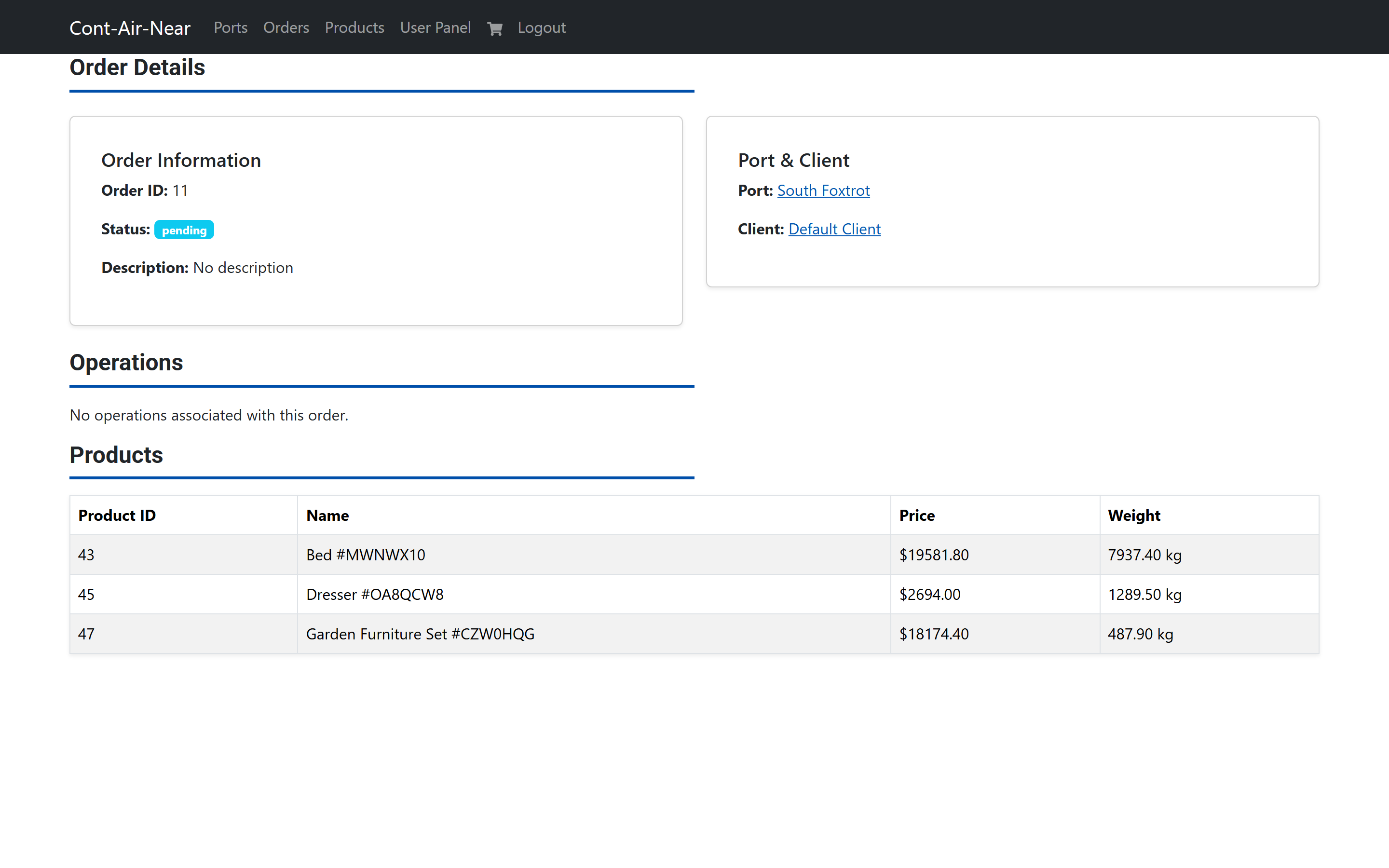
Task: Click the $2694.00 price cell
Action: tap(994, 594)
